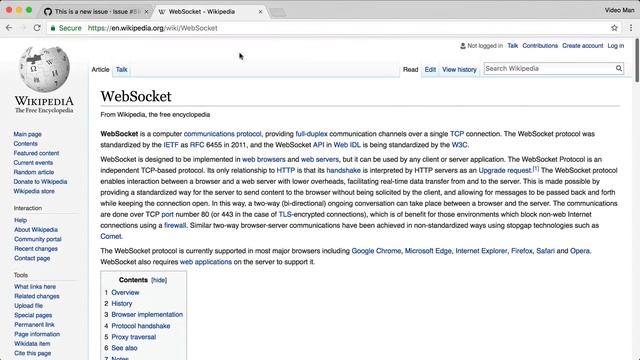The width and height of the screenshot is (640, 360).
Task: Follow the Google Chrome article link
Action: coord(376,251)
